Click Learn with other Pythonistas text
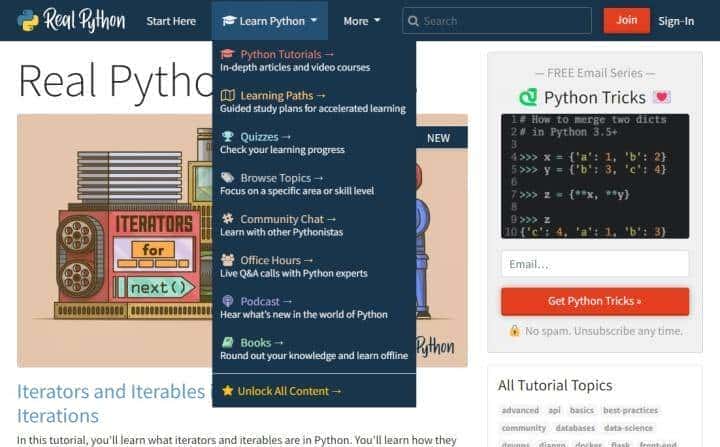The height and width of the screenshot is (447, 720). 281,232
